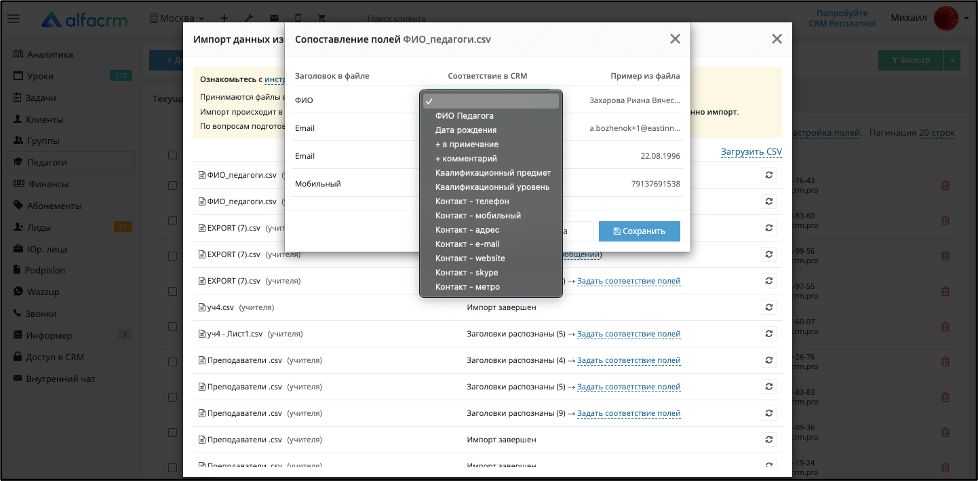Click the Педагоги item in the sidebar
Image resolution: width=979 pixels, height=481 pixels.
(71, 162)
